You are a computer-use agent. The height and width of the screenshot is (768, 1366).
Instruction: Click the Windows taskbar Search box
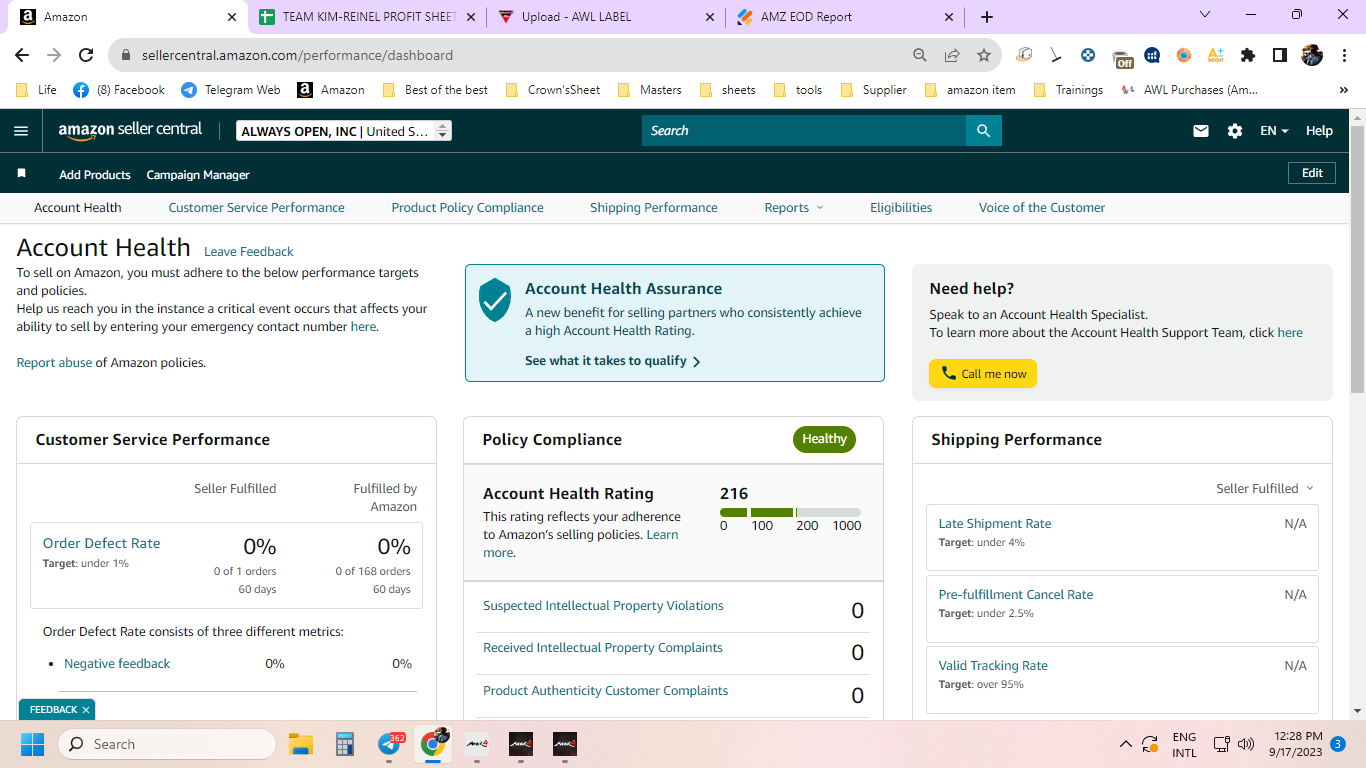(x=167, y=744)
